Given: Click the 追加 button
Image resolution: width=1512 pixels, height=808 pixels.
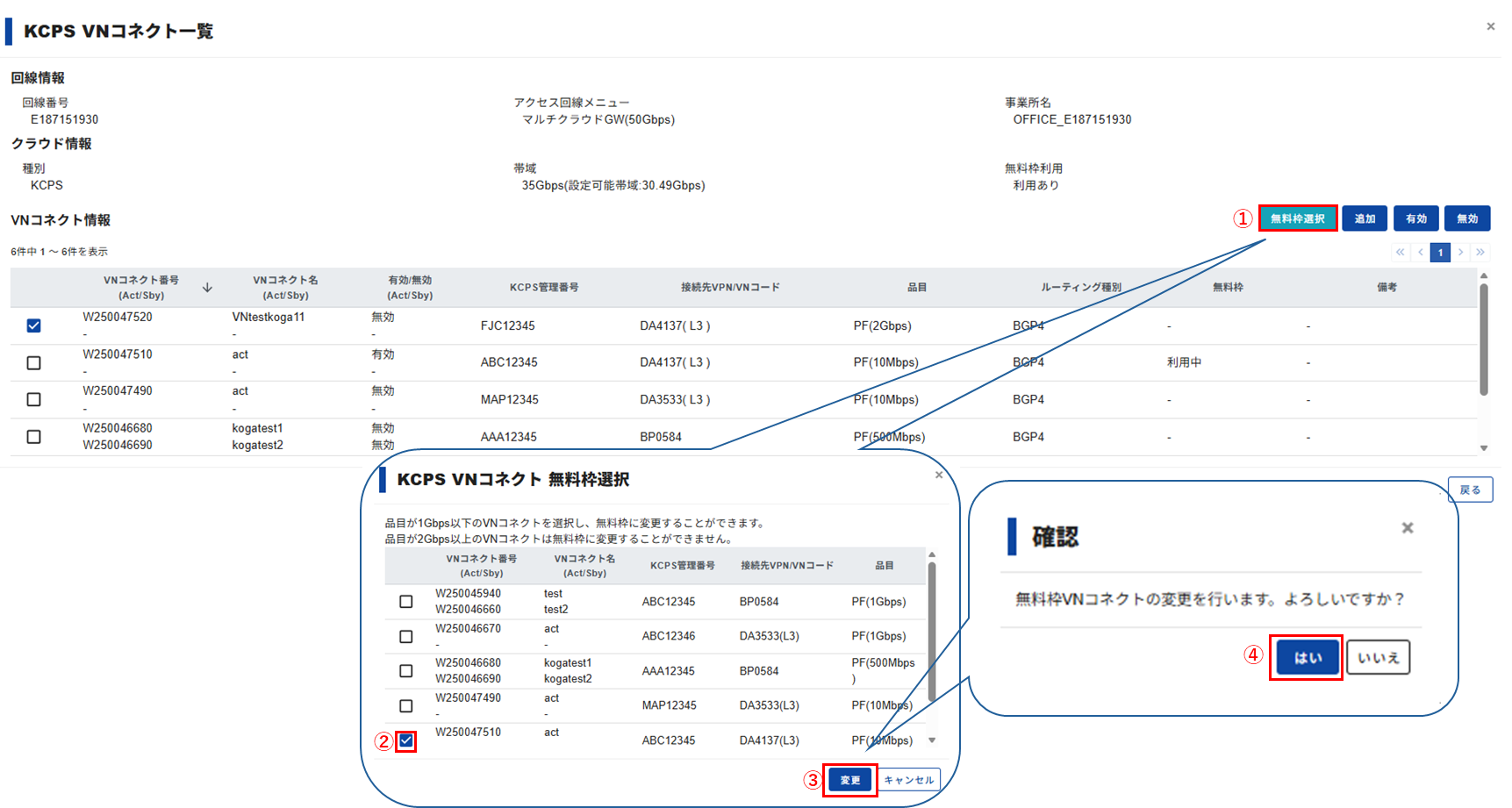Looking at the screenshot, I should pos(1365,218).
